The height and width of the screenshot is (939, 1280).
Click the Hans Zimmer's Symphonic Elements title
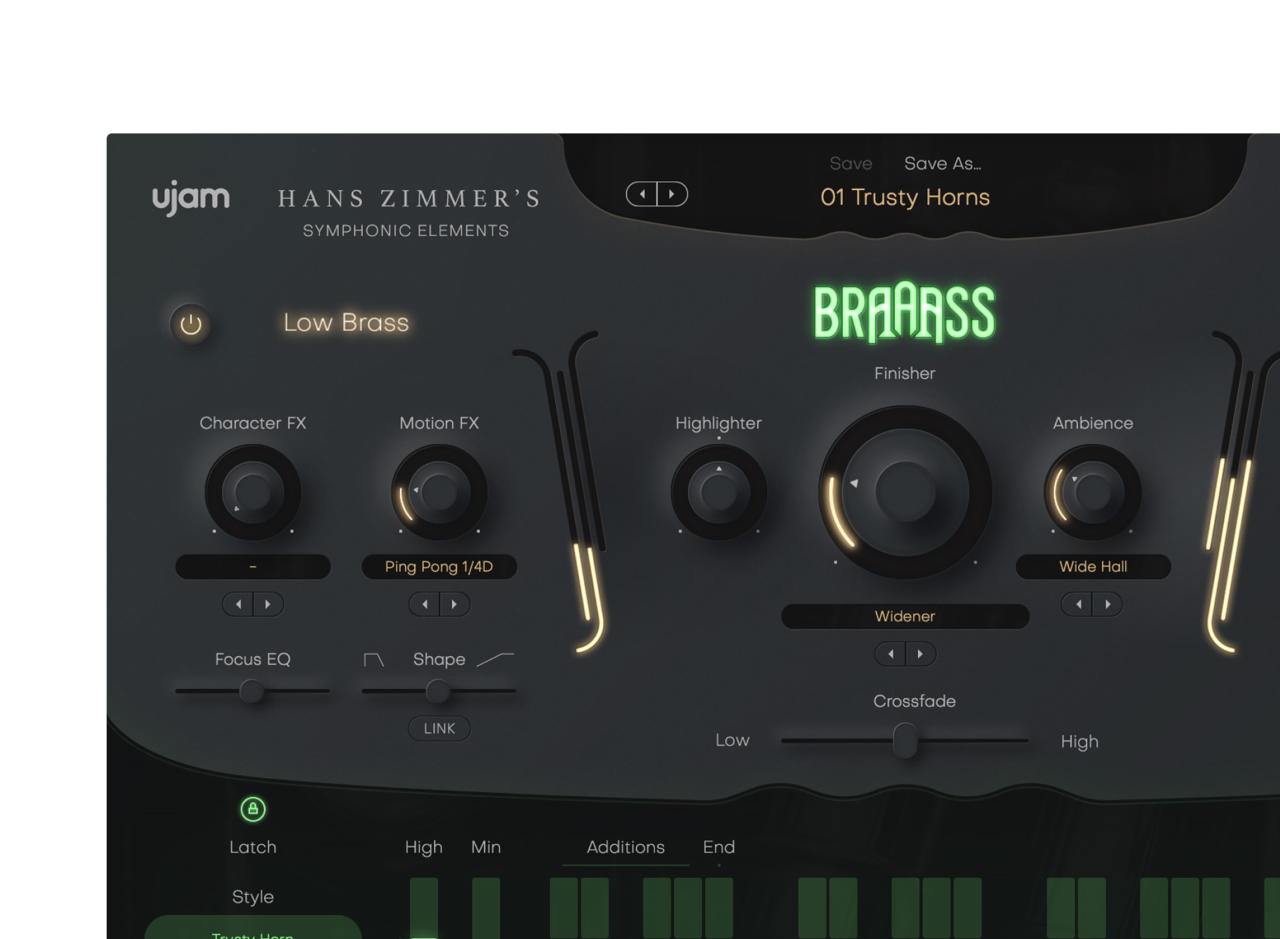pyautogui.click(x=408, y=213)
